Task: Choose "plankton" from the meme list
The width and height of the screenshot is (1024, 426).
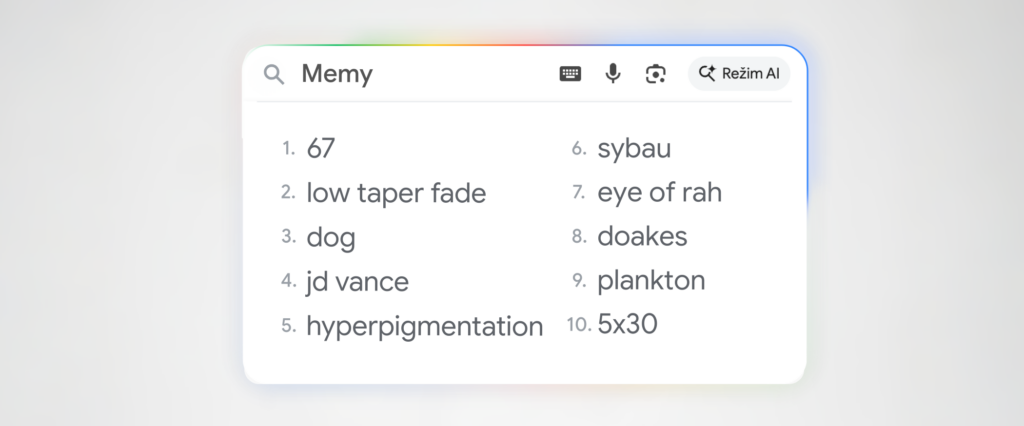Action: point(651,281)
